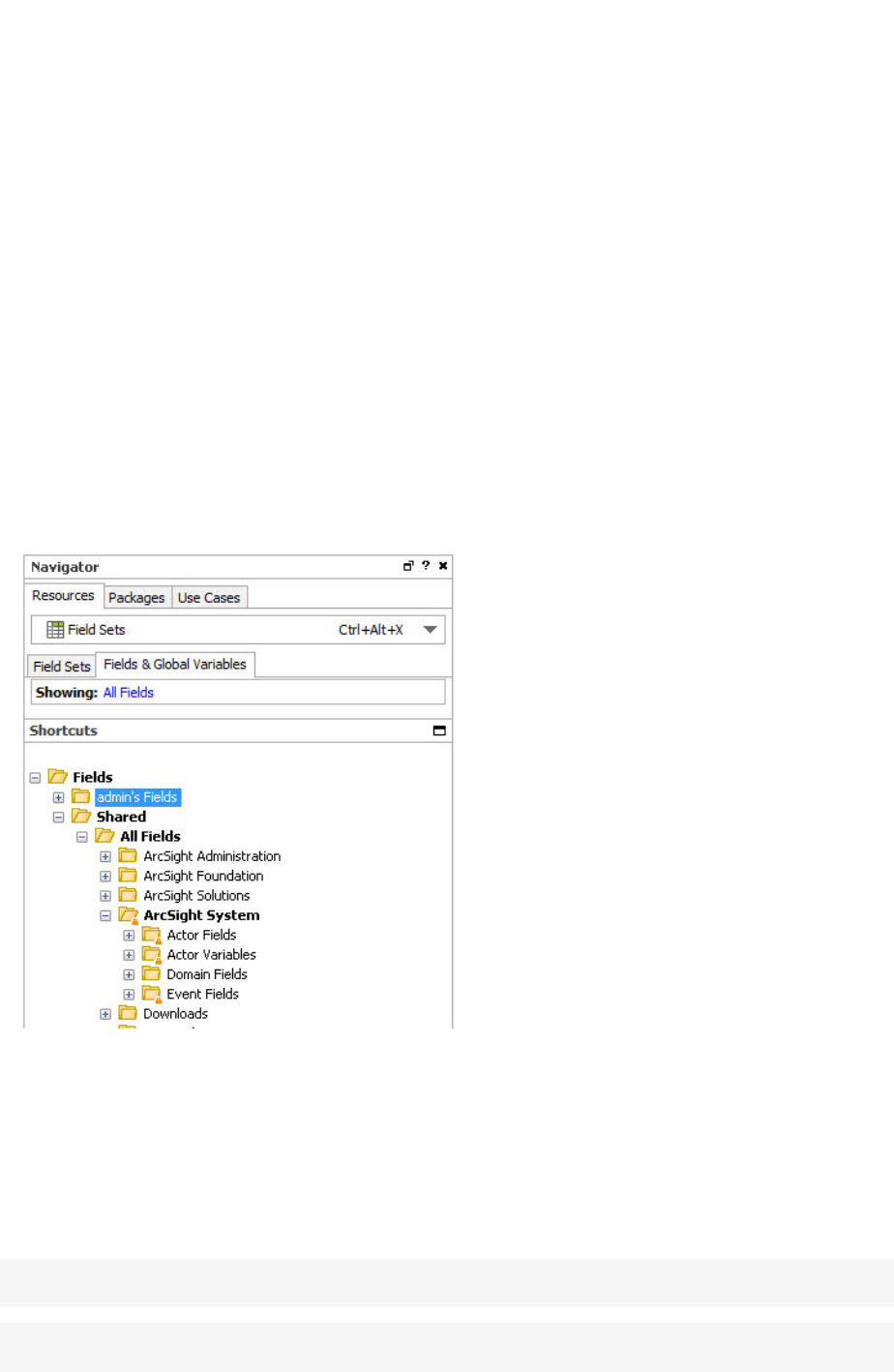The image size is (894, 1372).
Task: Select the Fields tree label
Action: pos(93,778)
